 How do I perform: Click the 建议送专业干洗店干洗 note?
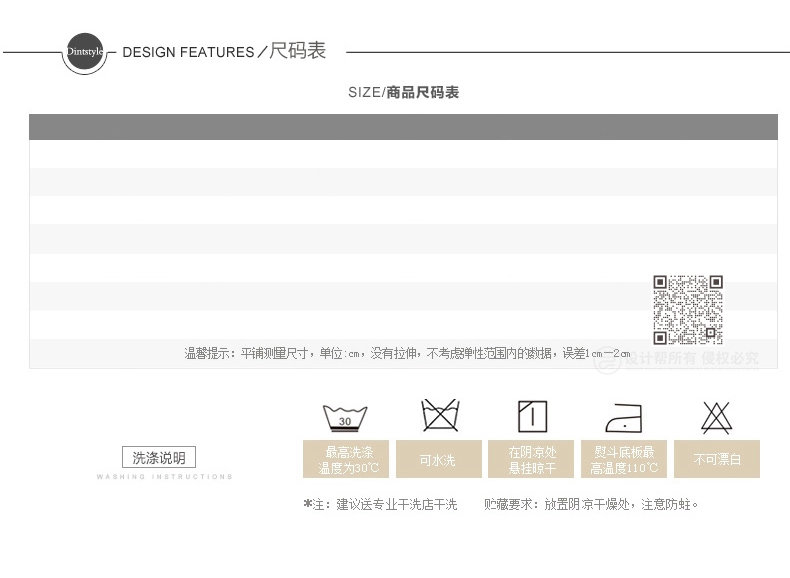(380, 505)
